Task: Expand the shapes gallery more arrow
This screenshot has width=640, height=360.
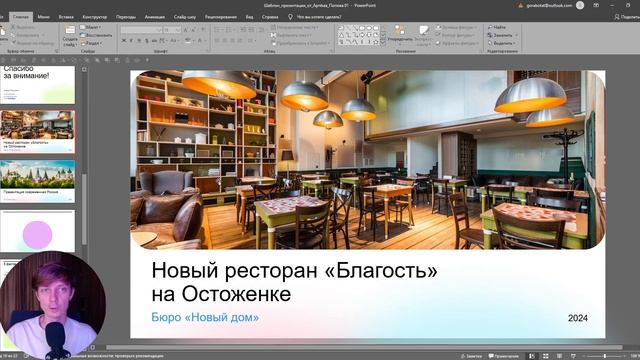Action: point(383,42)
